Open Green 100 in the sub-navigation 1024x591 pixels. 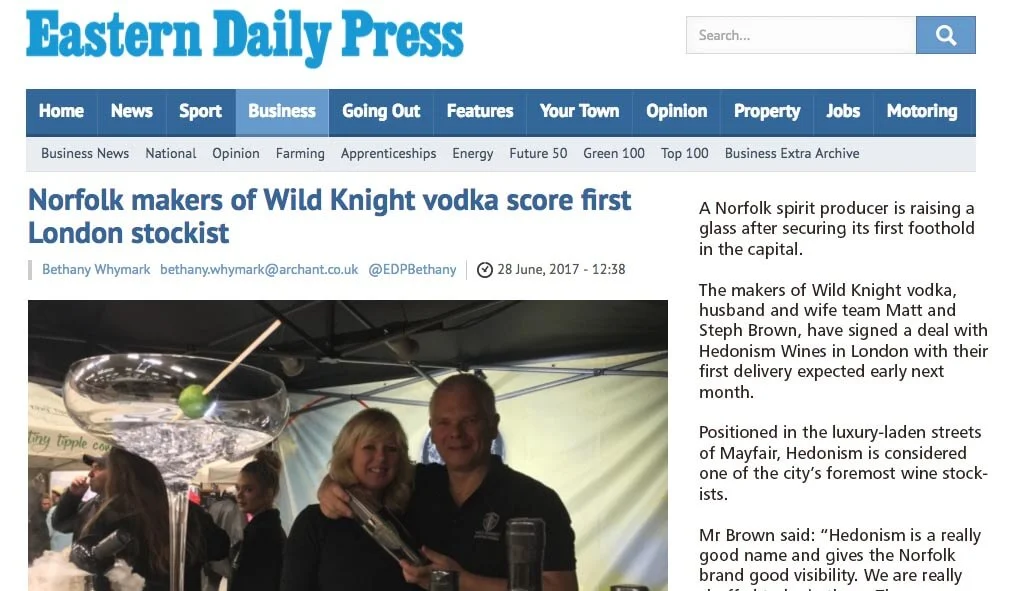(614, 153)
